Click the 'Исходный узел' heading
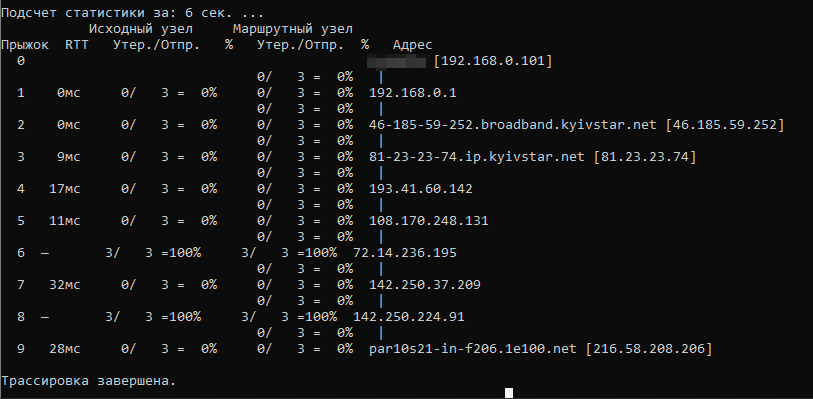 click(141, 29)
